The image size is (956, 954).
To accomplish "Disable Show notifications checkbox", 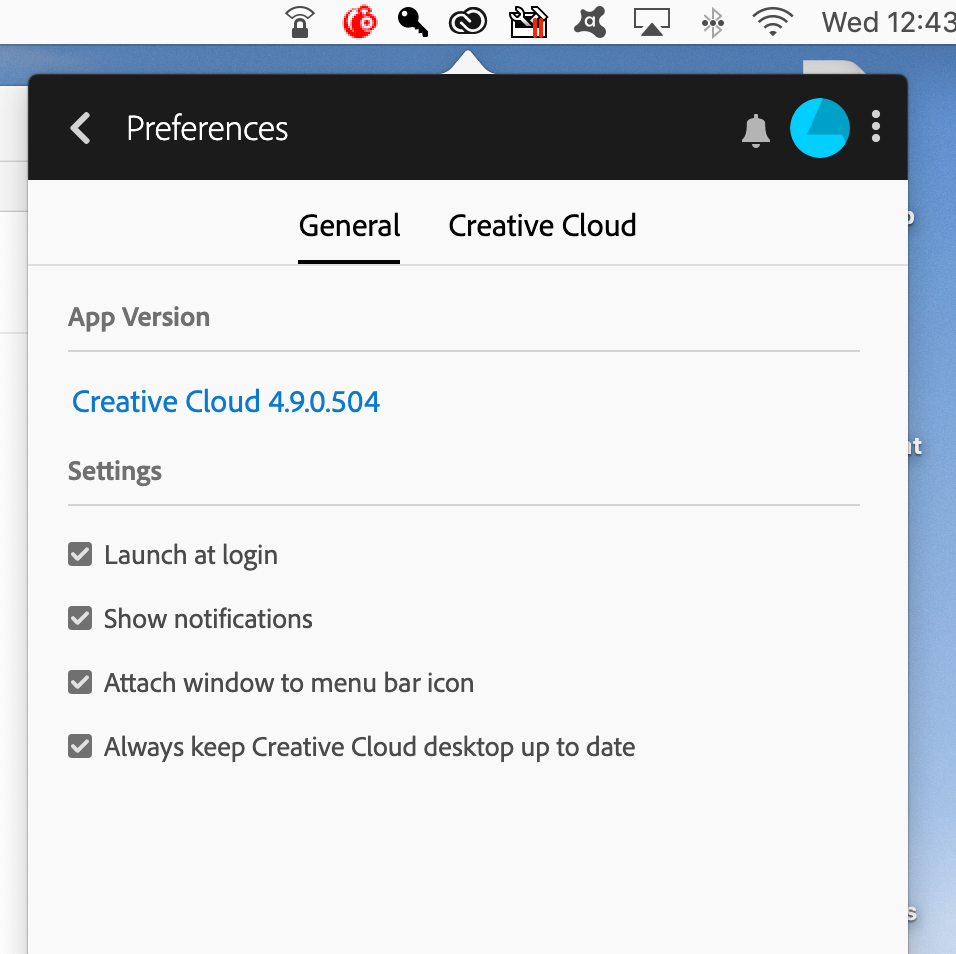I will pos(80,619).
